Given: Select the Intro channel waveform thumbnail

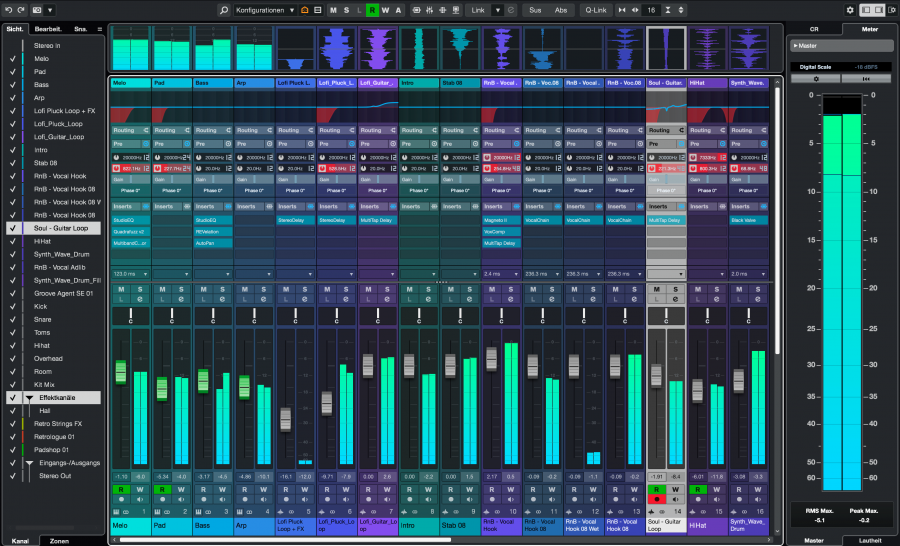Looking at the screenshot, I should point(418,47).
